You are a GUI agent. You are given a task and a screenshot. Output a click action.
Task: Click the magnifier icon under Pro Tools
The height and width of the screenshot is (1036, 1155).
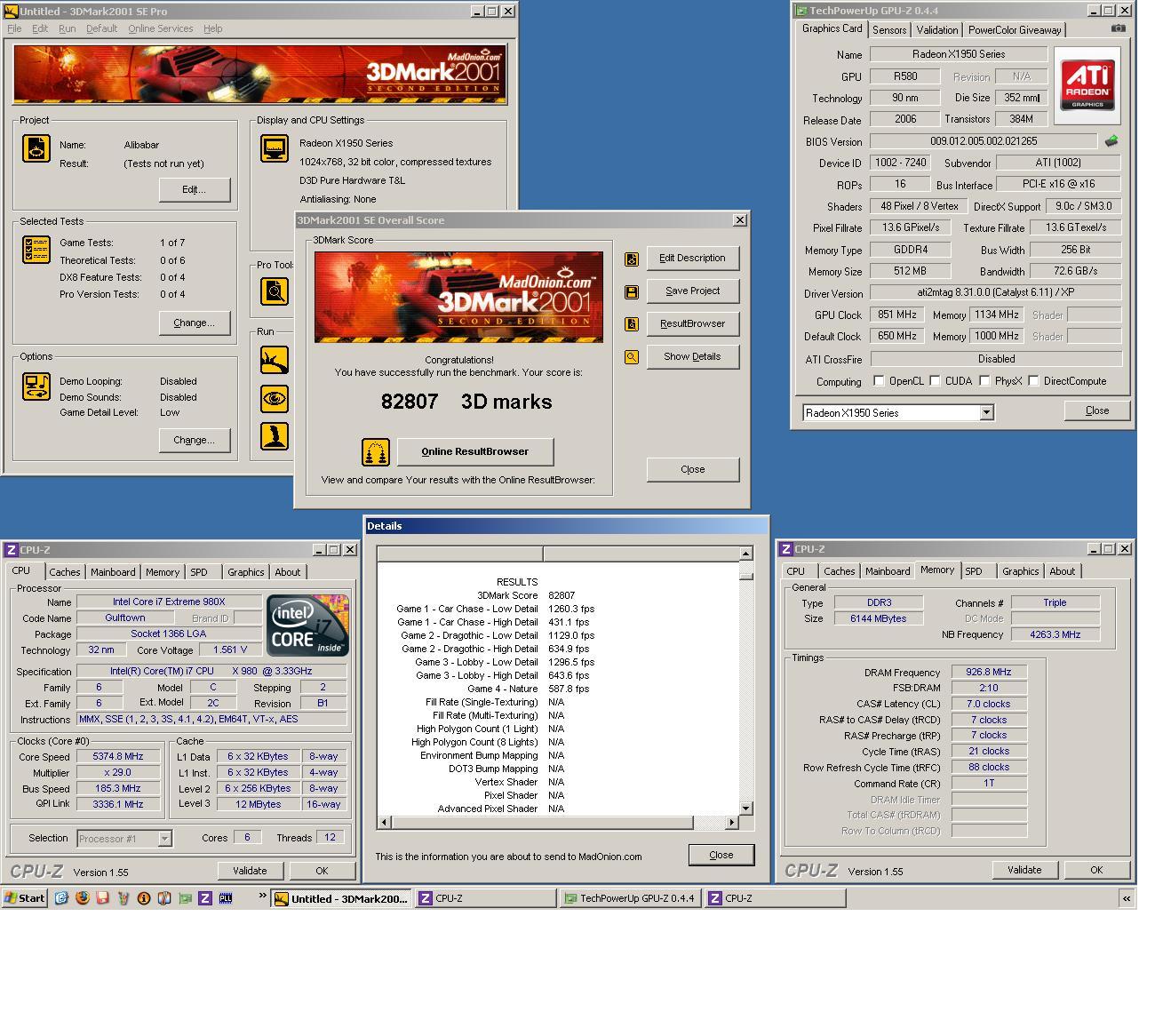tap(275, 291)
